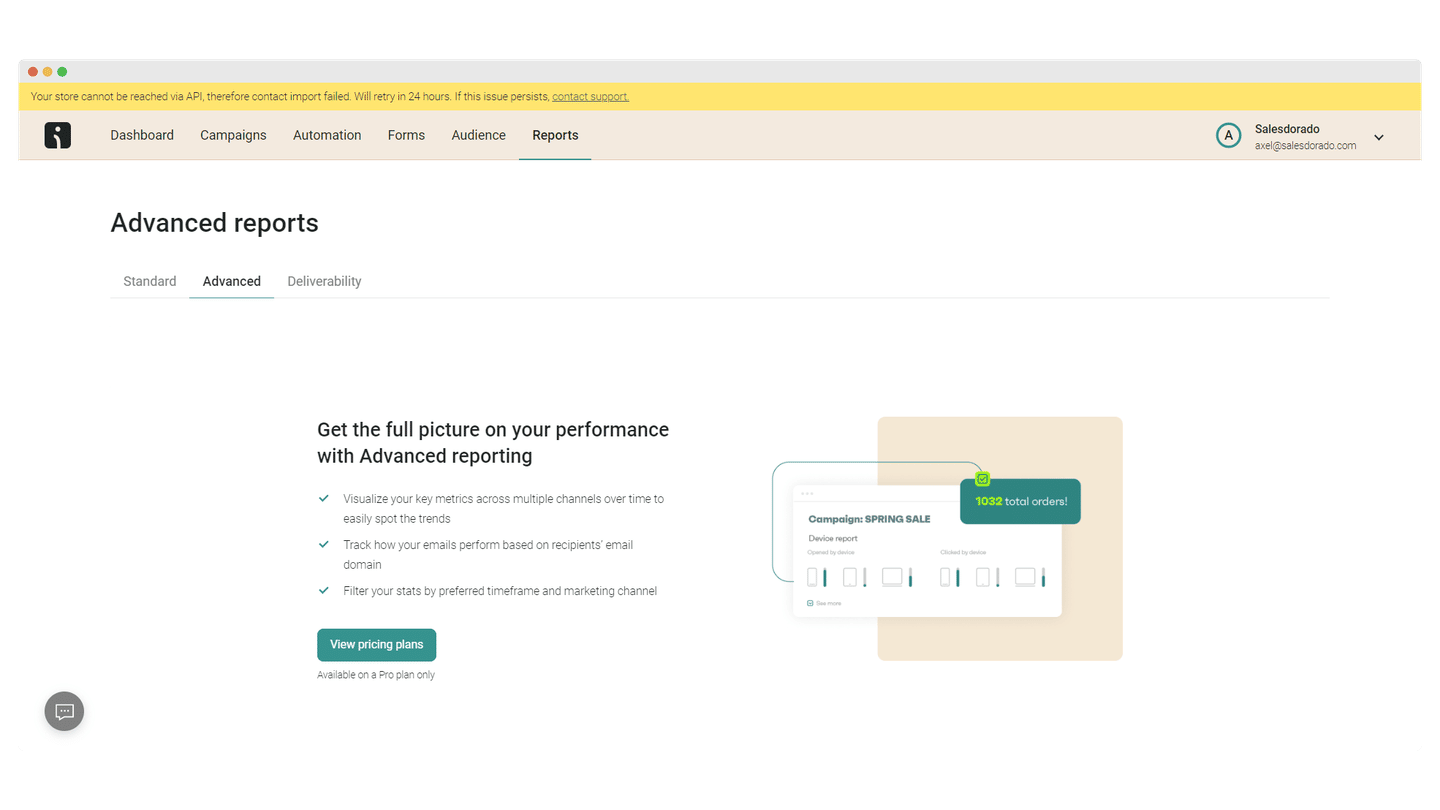This screenshot has height=810, width=1440.
Task: Select the Advanced tab
Action: click(x=232, y=281)
